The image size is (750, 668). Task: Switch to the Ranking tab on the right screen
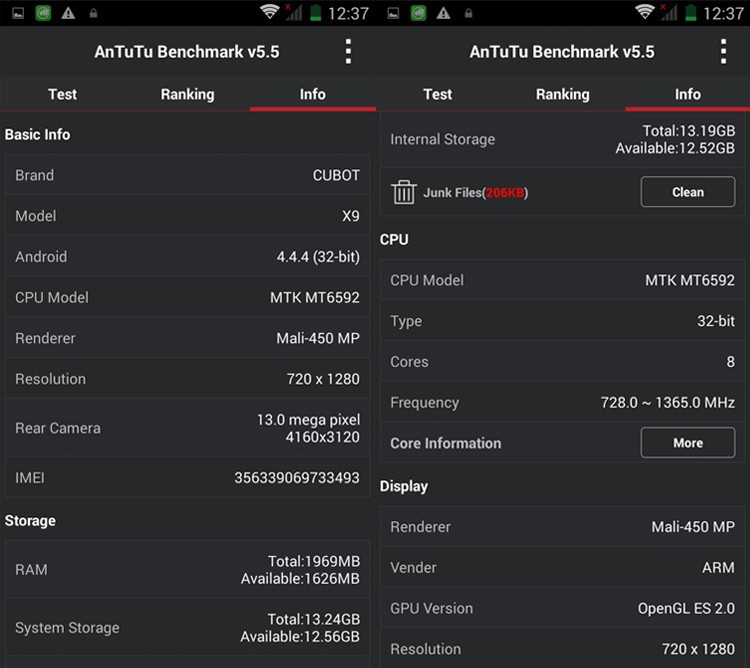[562, 94]
